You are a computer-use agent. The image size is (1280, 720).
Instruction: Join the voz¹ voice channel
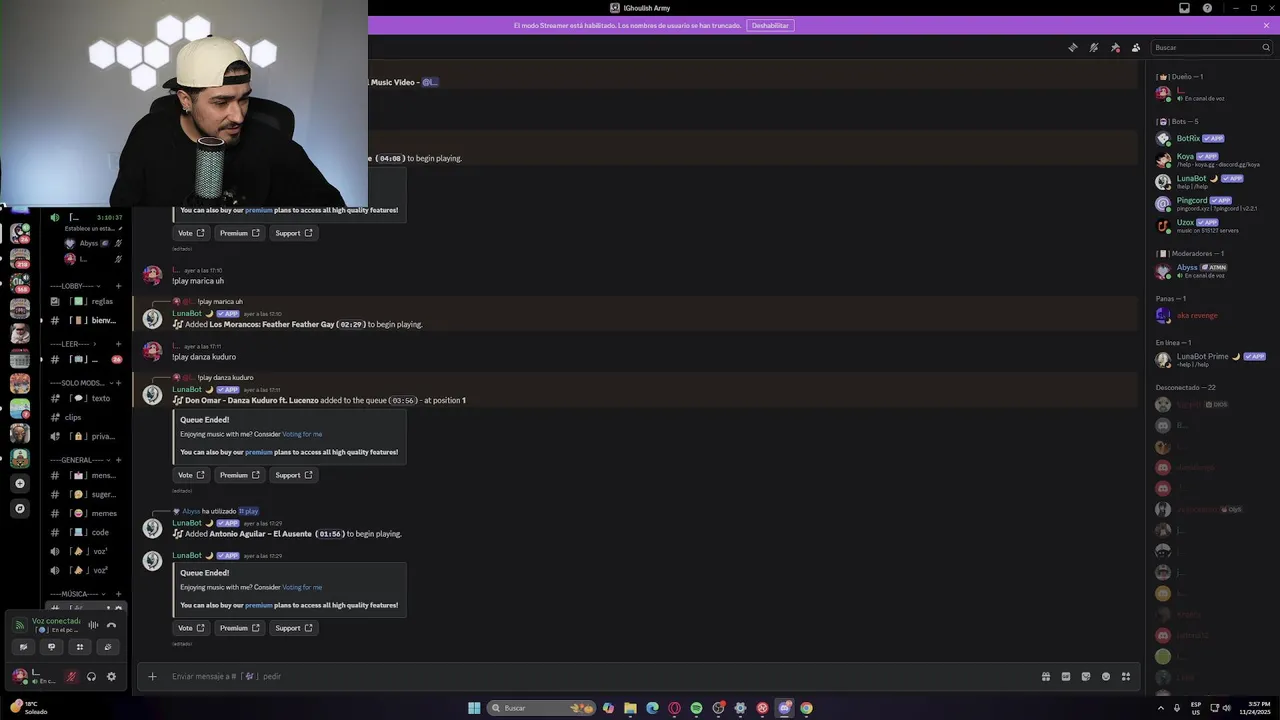(86, 551)
